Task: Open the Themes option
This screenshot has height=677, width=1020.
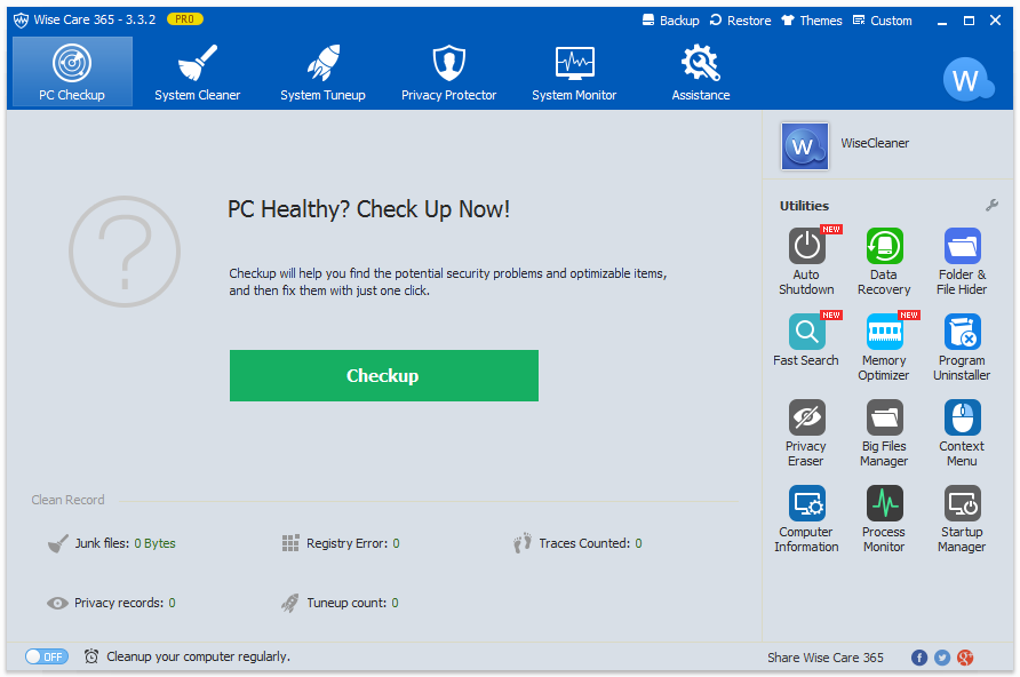Action: click(x=811, y=20)
